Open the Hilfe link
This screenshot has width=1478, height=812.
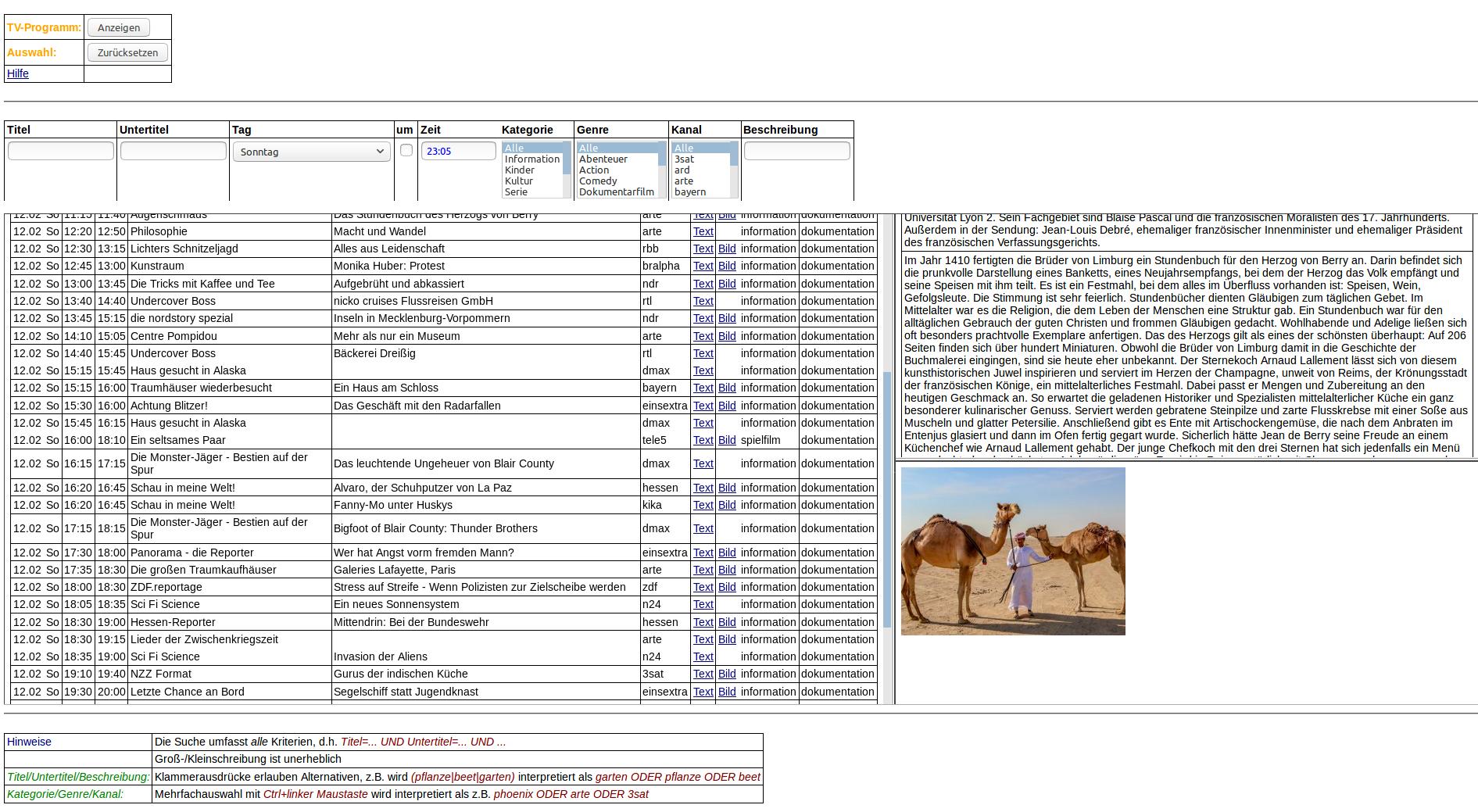pos(18,73)
